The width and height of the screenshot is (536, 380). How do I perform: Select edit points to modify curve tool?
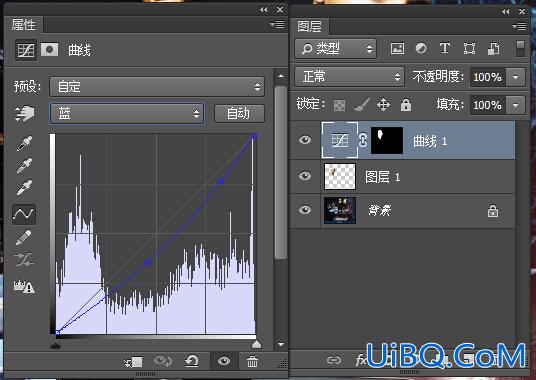(24, 214)
